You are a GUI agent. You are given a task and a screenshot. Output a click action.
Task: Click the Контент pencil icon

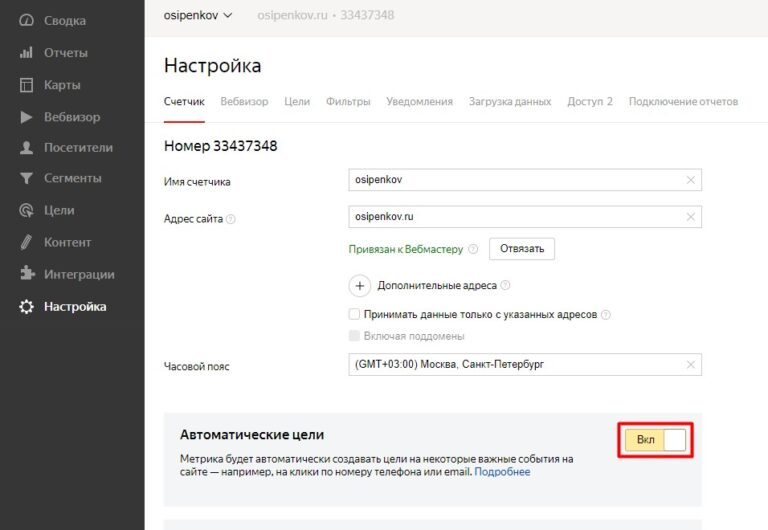pos(26,242)
